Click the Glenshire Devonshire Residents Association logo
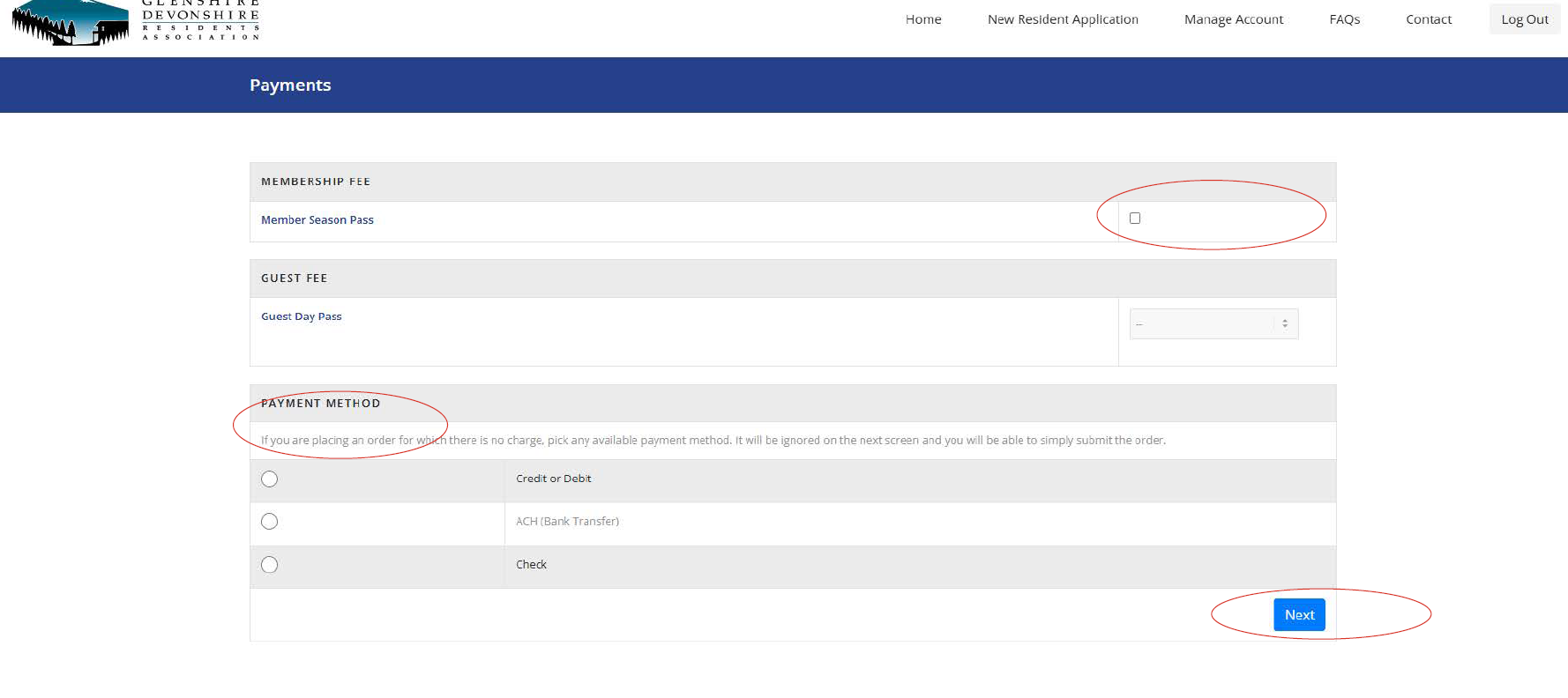The height and width of the screenshot is (698, 1568). point(137,21)
